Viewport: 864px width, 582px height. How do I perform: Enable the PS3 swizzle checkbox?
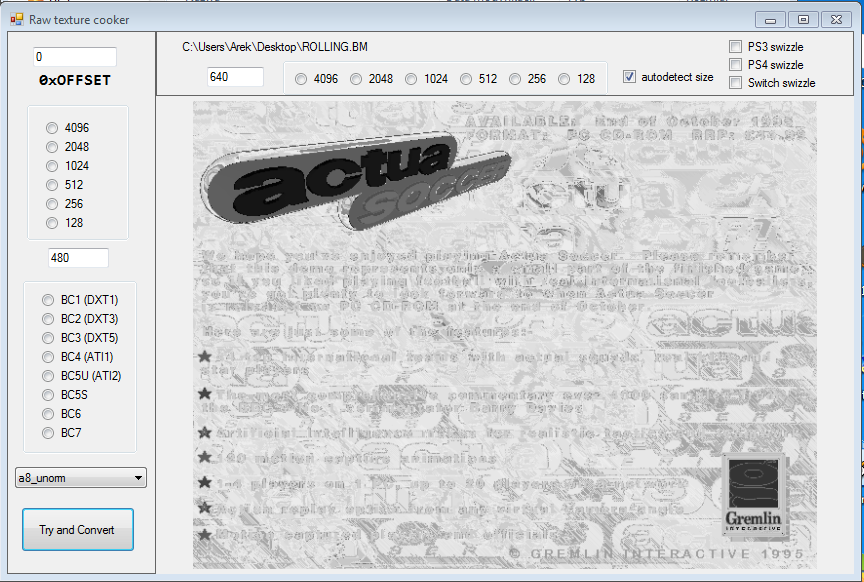coord(736,47)
